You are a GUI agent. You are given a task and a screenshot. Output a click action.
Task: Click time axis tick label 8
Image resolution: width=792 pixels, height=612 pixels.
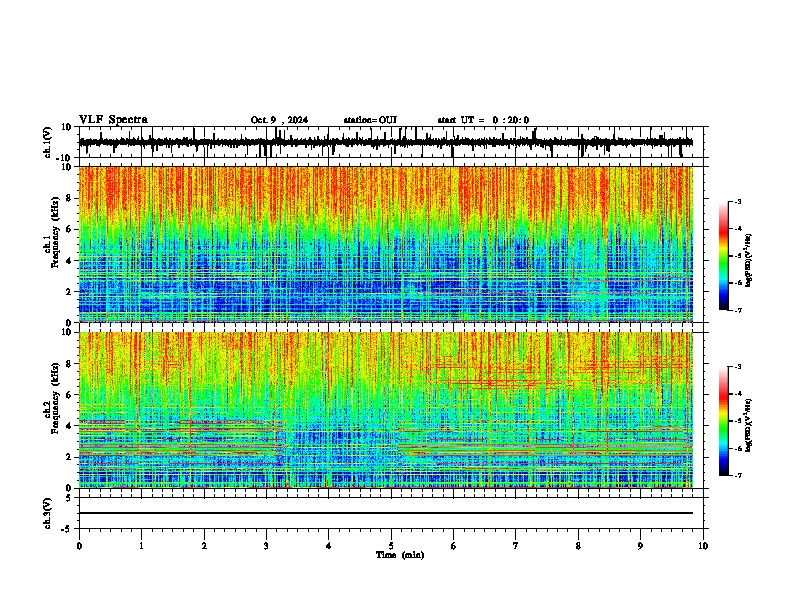(578, 546)
